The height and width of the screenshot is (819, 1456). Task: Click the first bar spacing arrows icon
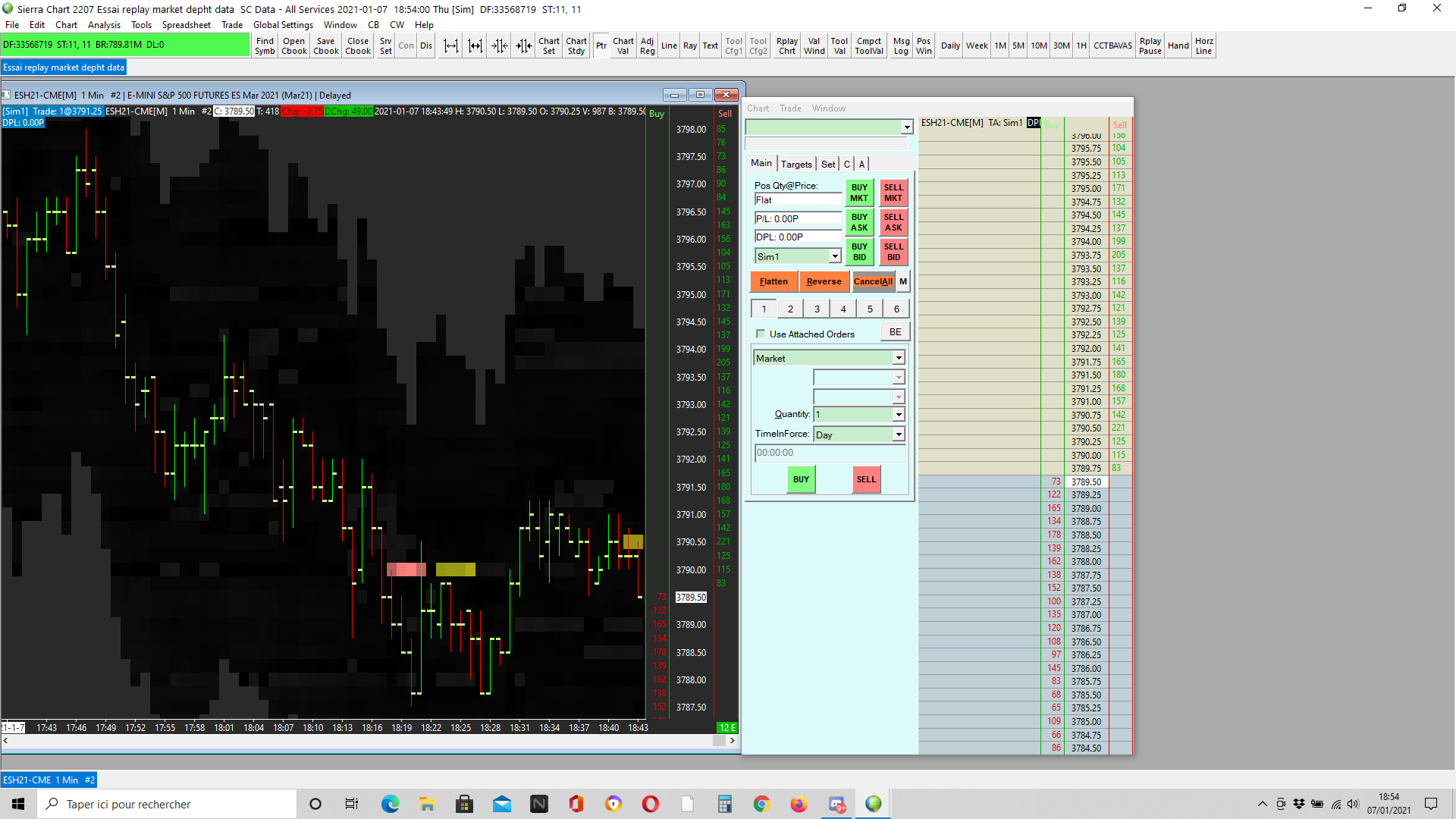(x=451, y=45)
